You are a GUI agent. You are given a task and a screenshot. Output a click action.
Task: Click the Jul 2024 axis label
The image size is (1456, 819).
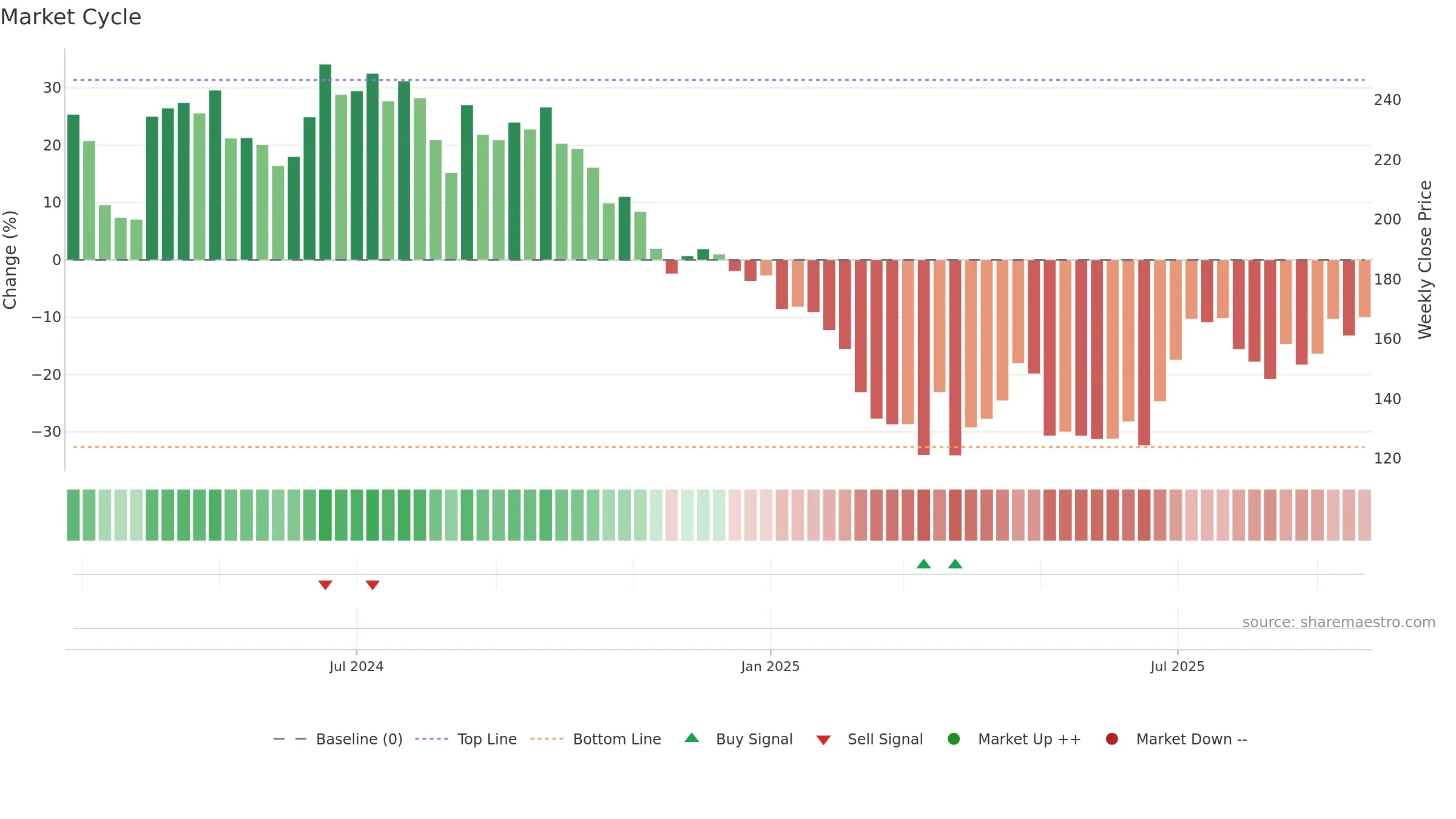[357, 666]
